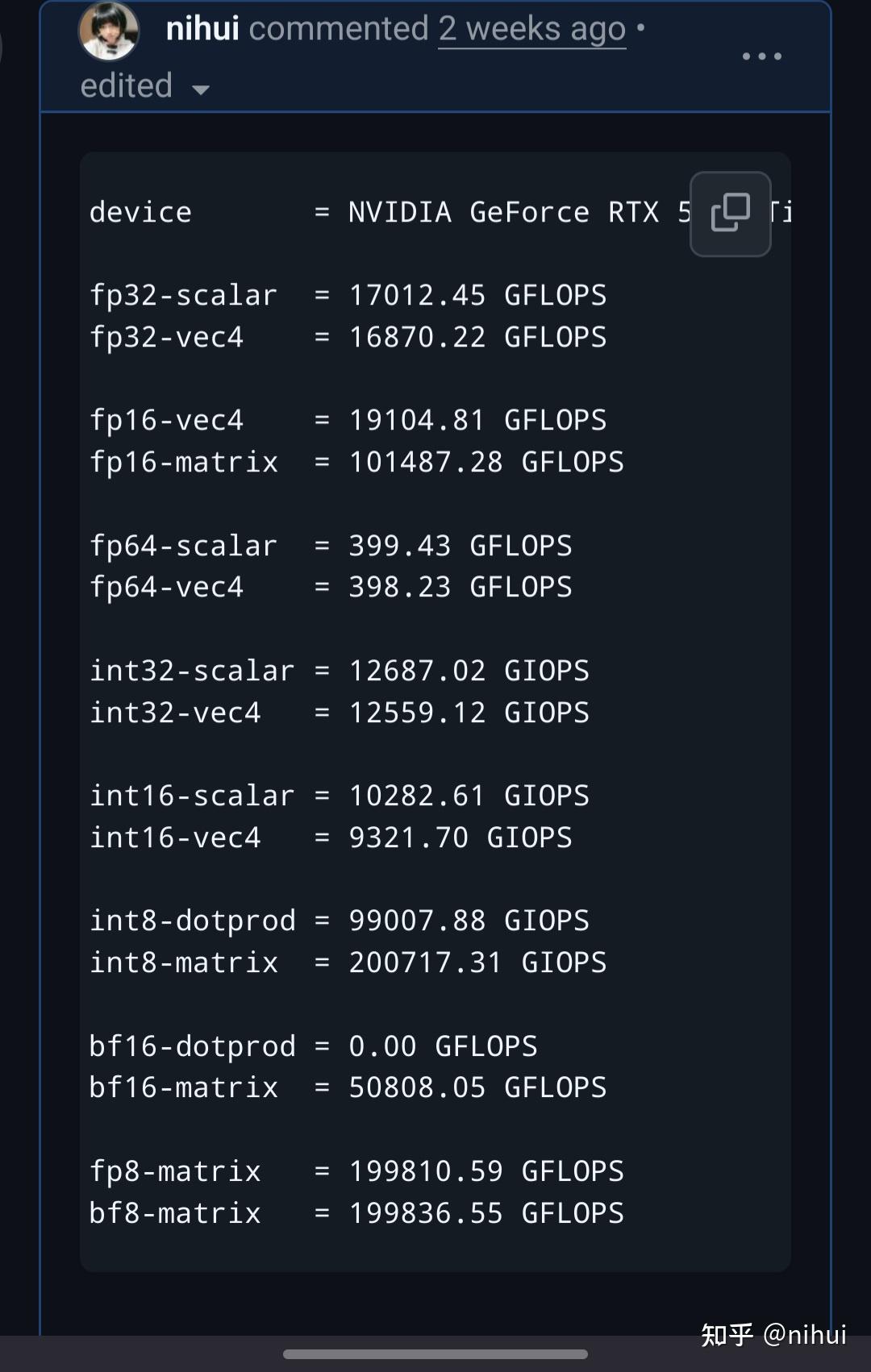Image resolution: width=871 pixels, height=1372 pixels.
Task: Click the fp64-scalar 399.43 GFLOPS line
Action: tap(331, 547)
